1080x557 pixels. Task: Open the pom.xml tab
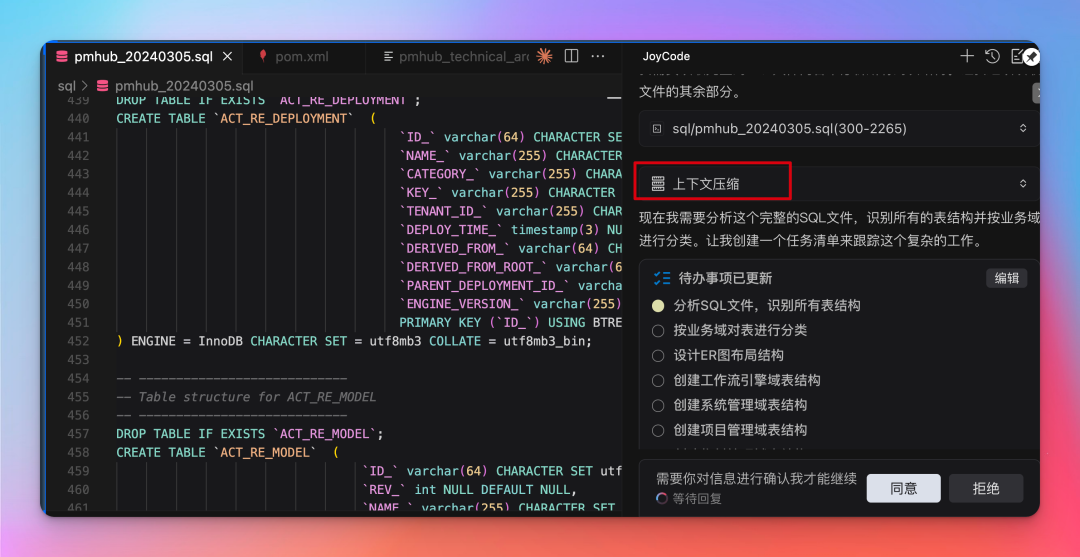304,56
